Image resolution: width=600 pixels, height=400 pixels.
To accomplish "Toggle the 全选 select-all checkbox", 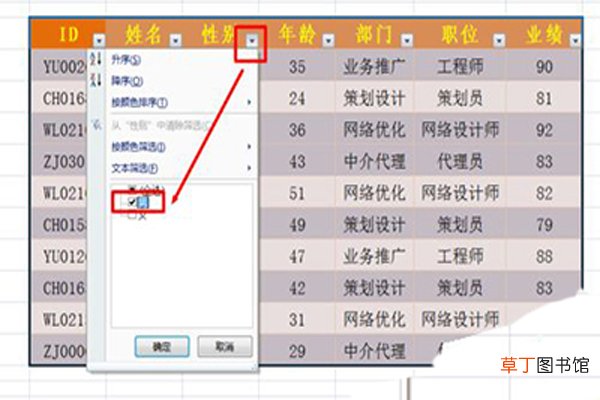I will coord(132,188).
